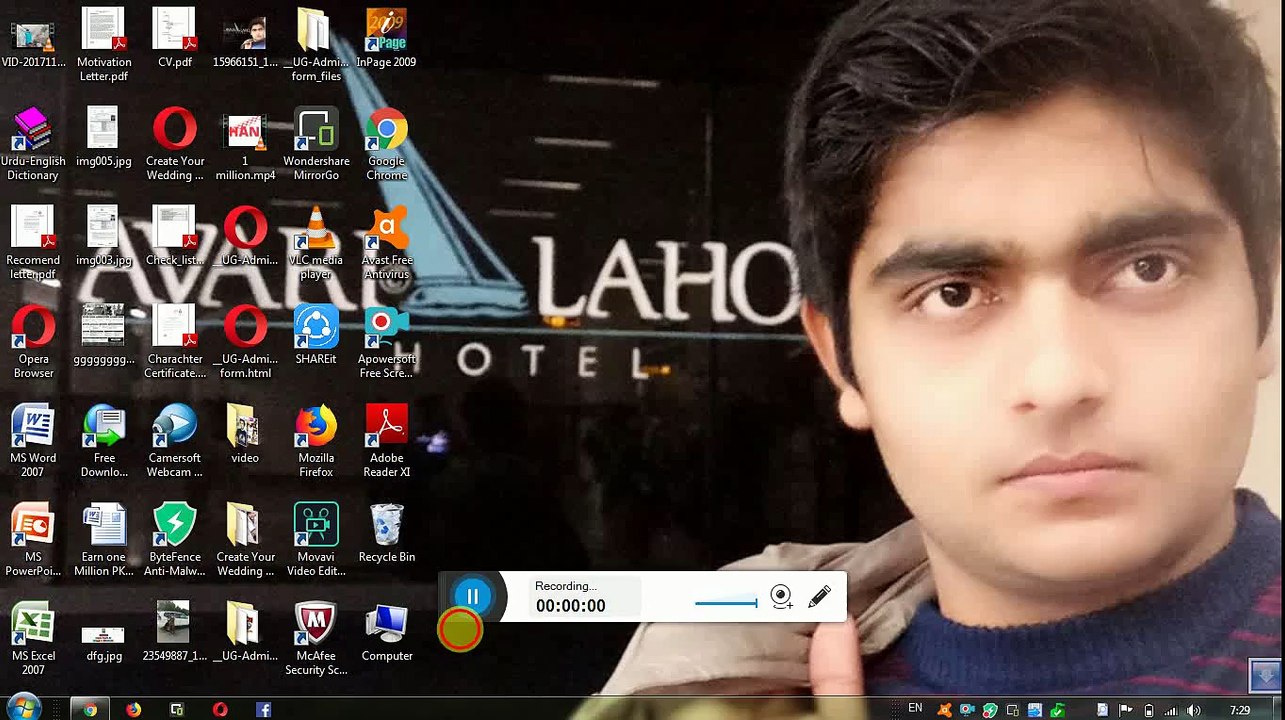Click the 00:00:00 recording timer
Screen dimensions: 1285x720
click(x=570, y=605)
